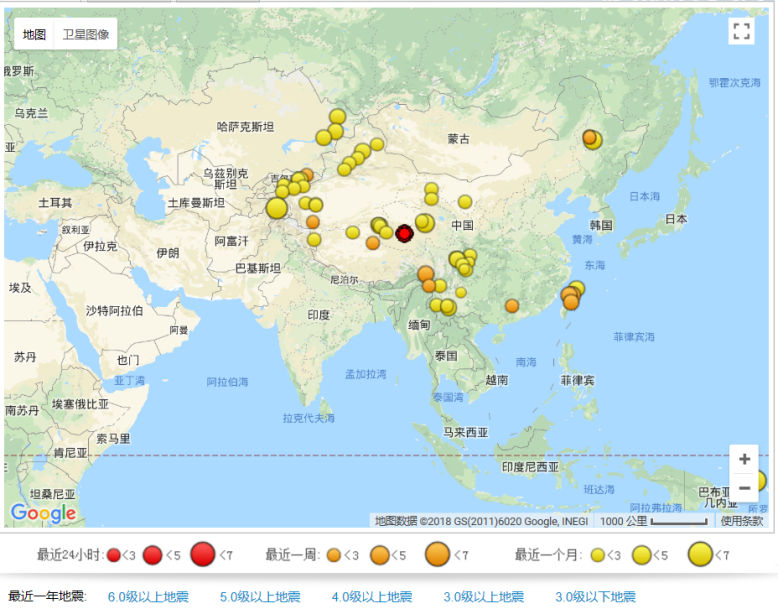Click the large yellow <7 legend circle
The width and height of the screenshot is (778, 614).
700,554
